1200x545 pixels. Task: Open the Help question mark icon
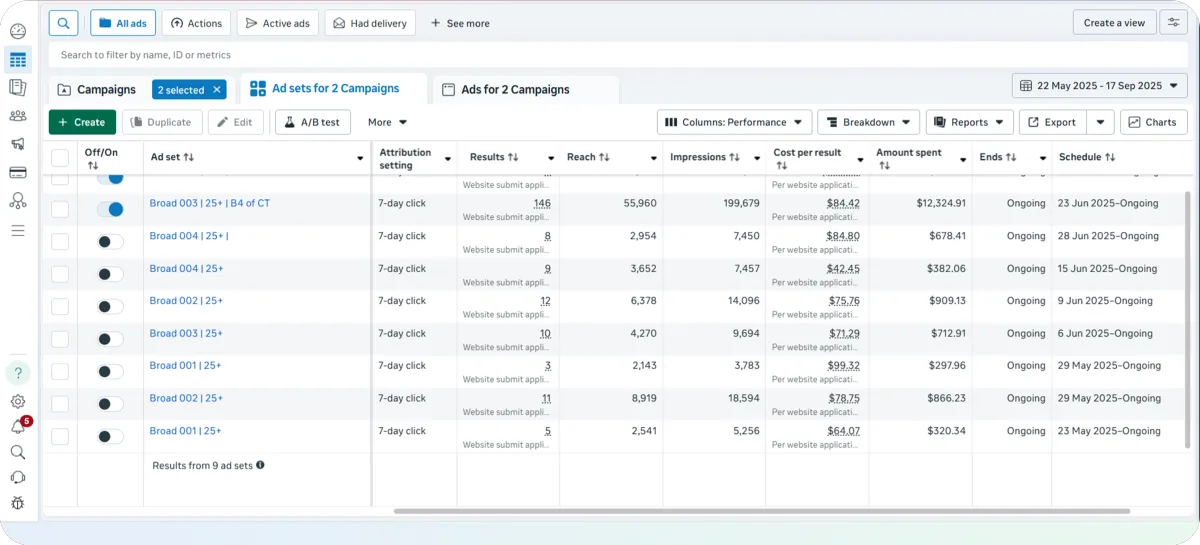point(18,373)
